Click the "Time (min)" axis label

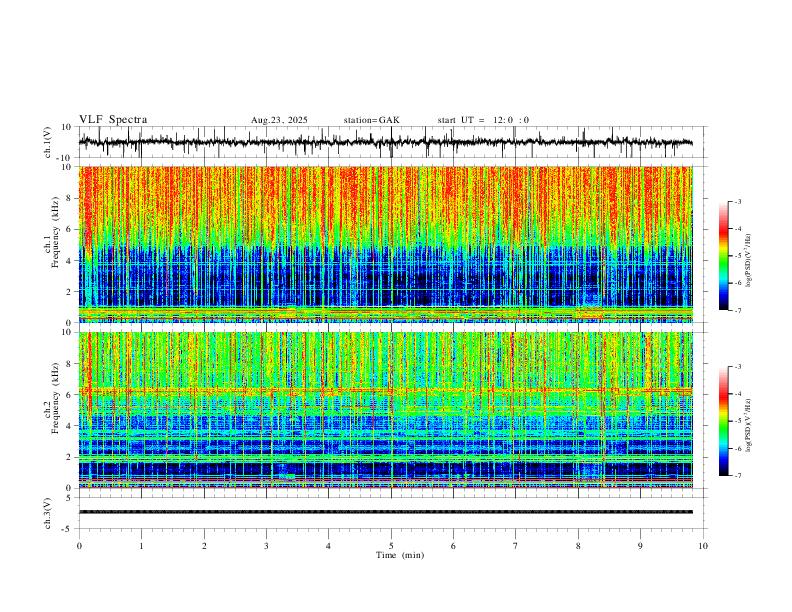point(400,555)
